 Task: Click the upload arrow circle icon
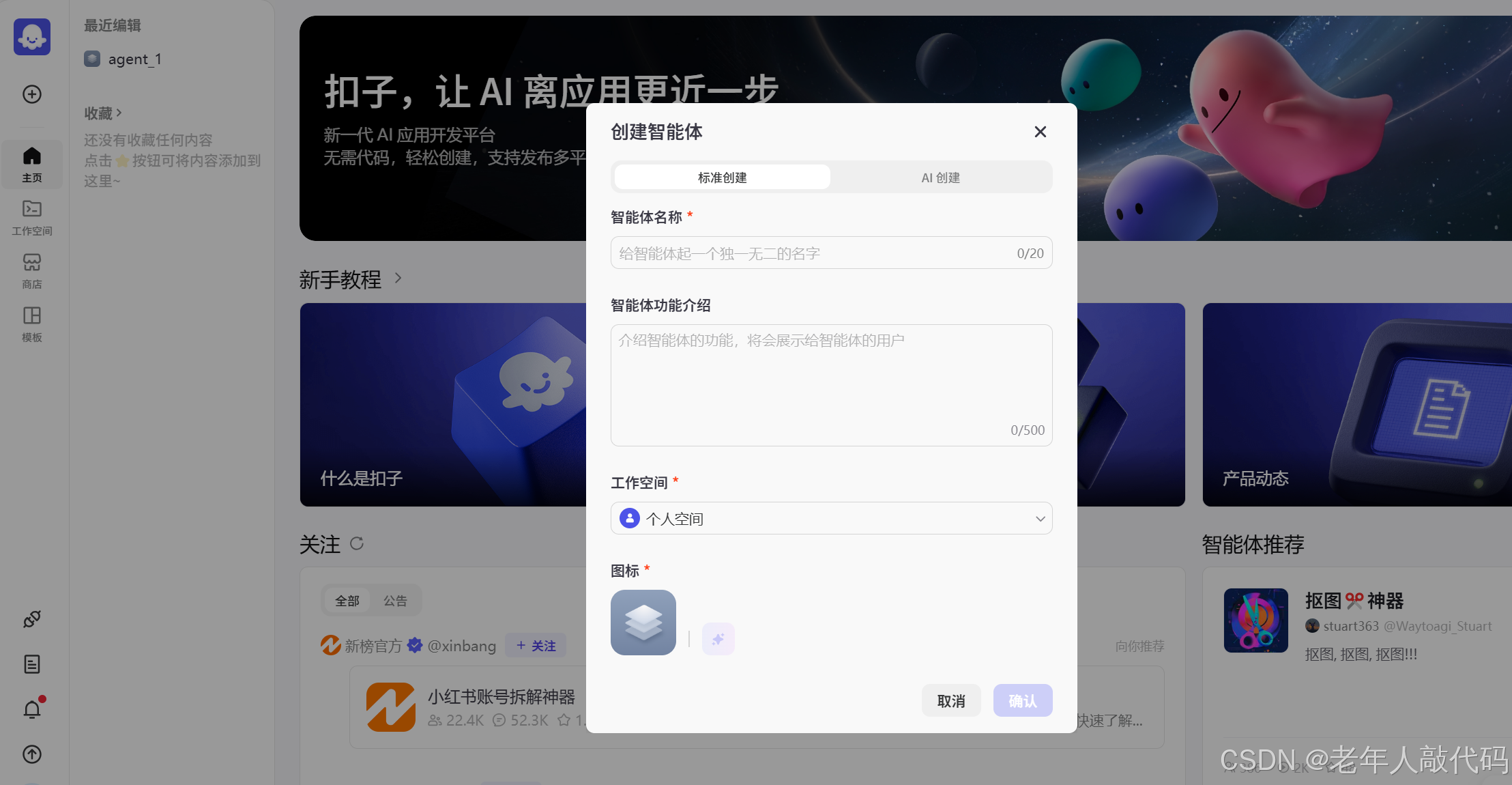[32, 754]
